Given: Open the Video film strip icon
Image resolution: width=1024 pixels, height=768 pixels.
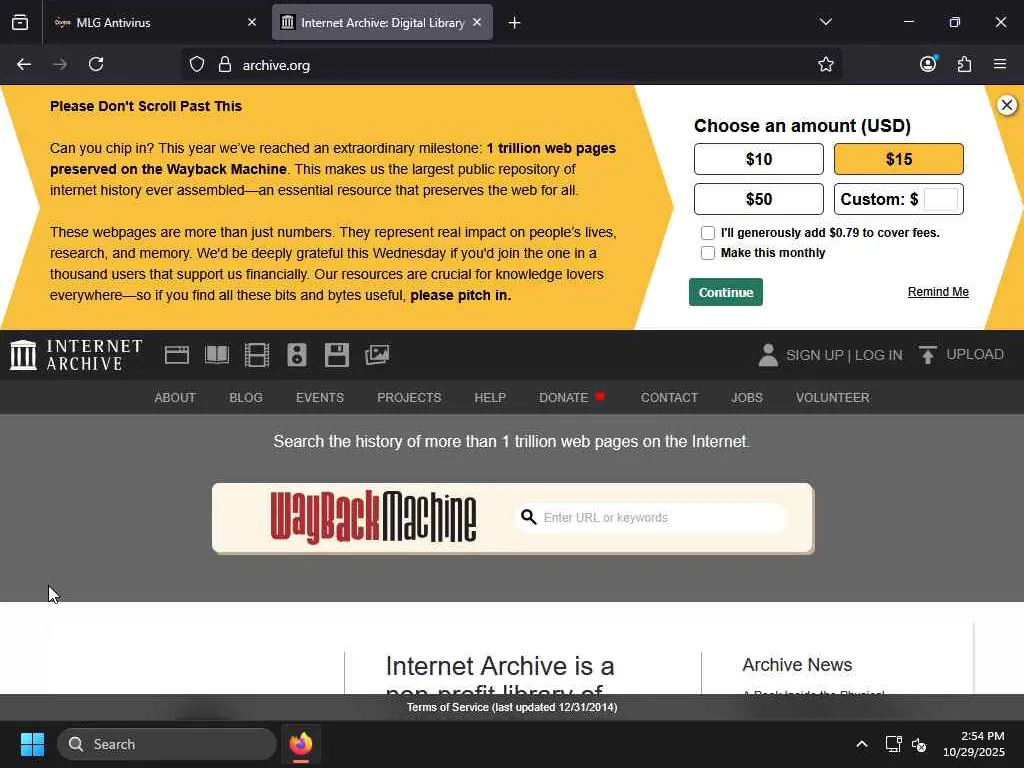Looking at the screenshot, I should [x=257, y=355].
